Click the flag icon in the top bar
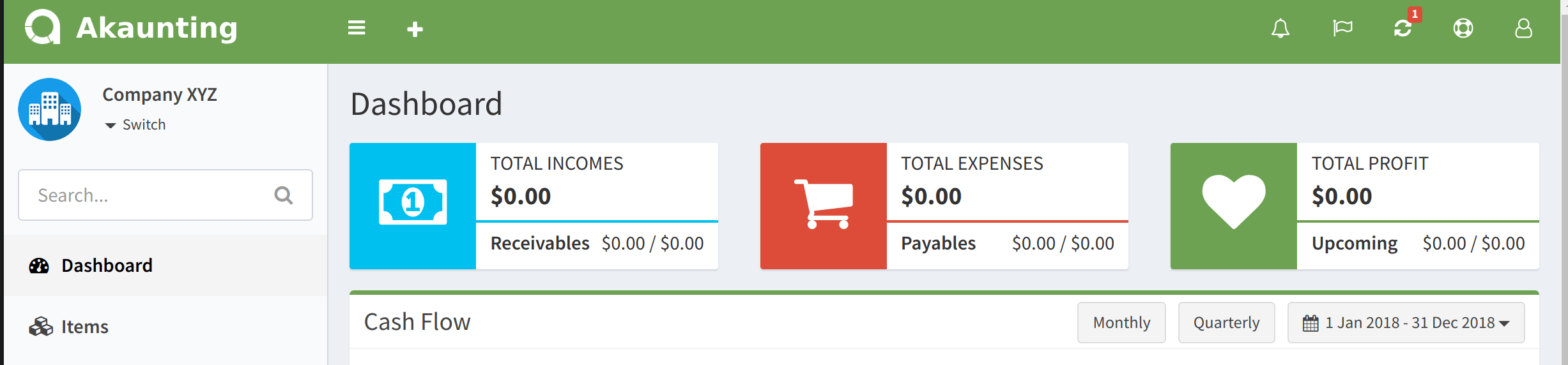This screenshot has width=1568, height=365. click(1342, 28)
